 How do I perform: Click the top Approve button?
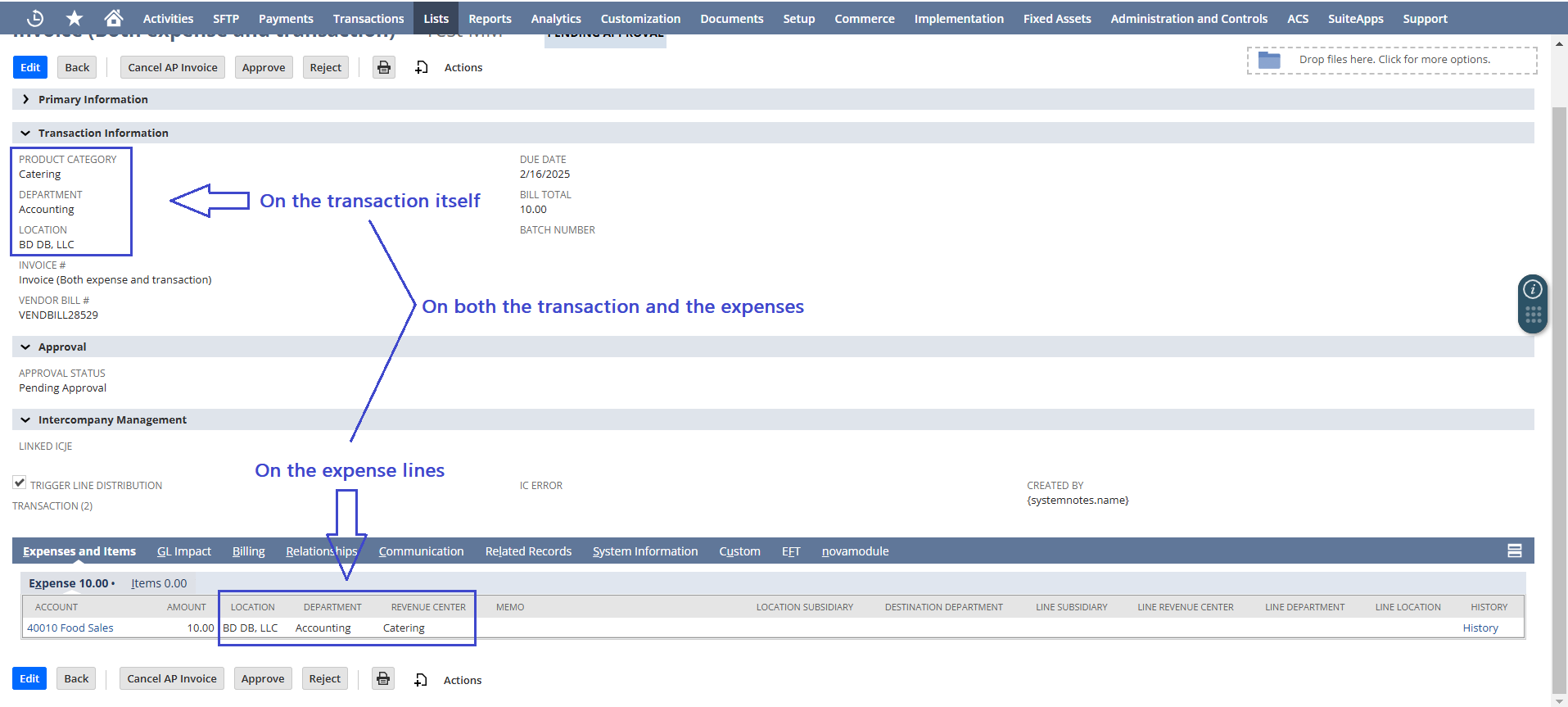[264, 67]
